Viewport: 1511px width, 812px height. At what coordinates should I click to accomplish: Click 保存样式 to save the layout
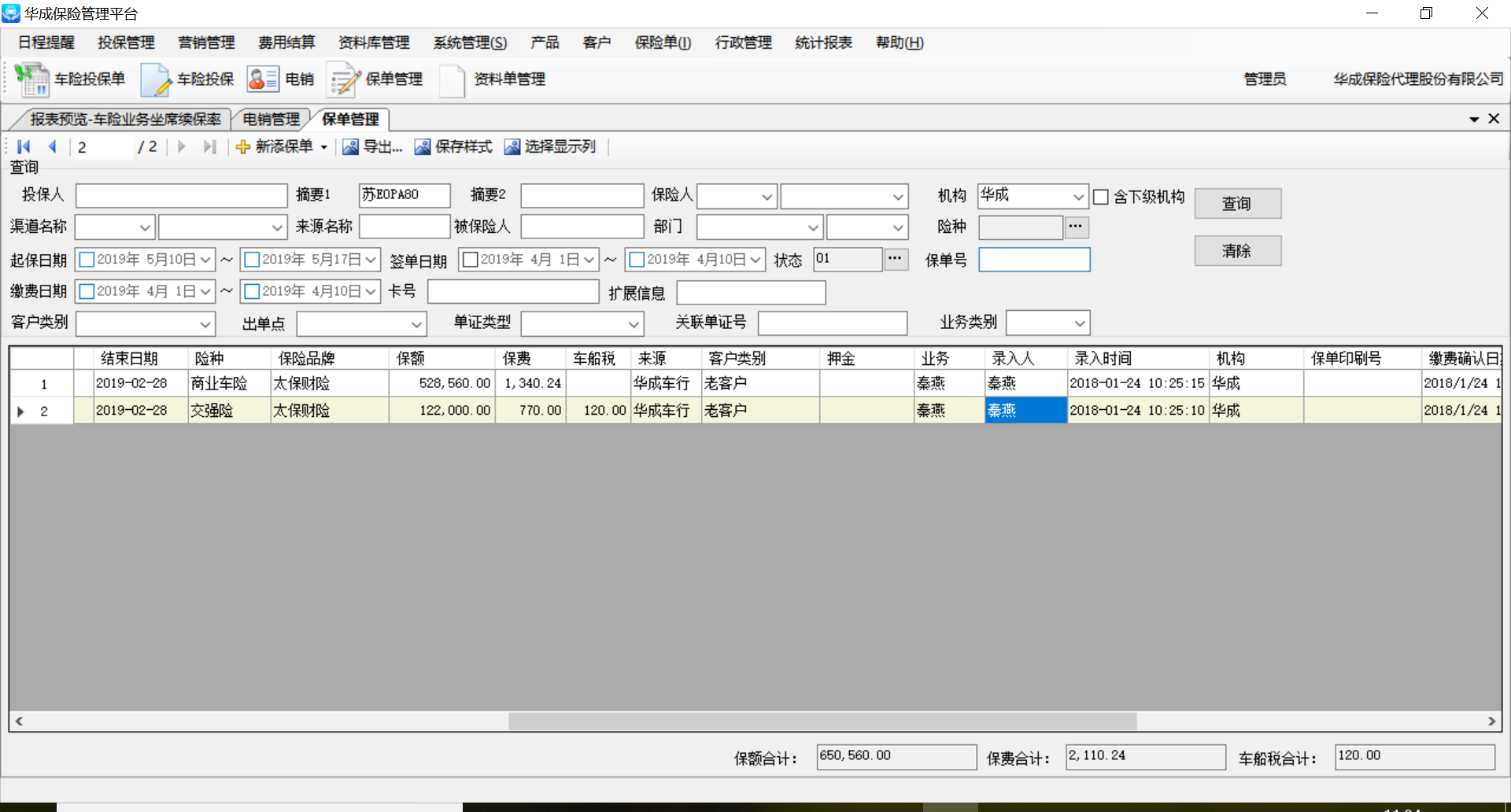click(423, 147)
